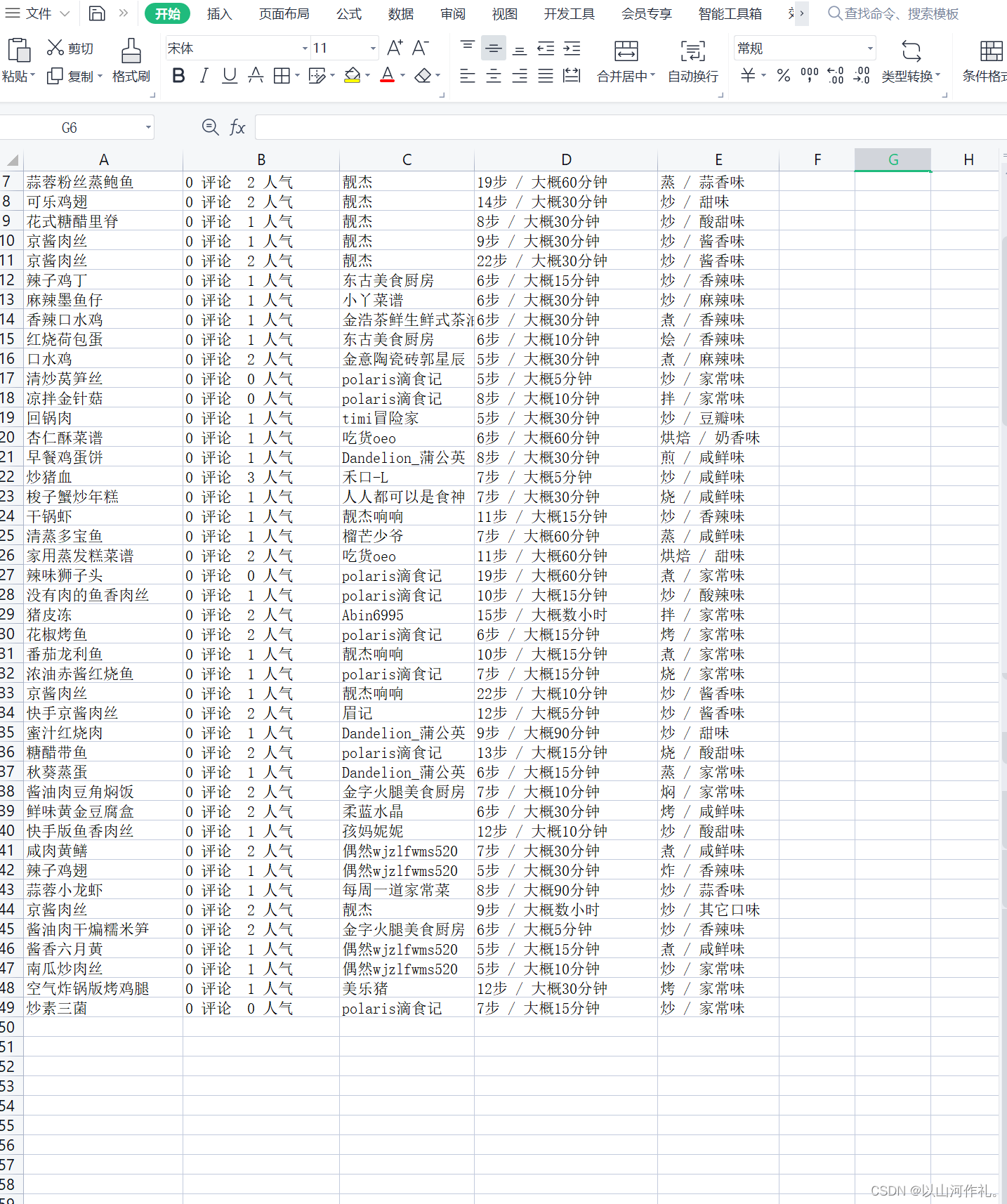The image size is (1007, 1204).
Task: Apply the red font color
Action: 387,76
